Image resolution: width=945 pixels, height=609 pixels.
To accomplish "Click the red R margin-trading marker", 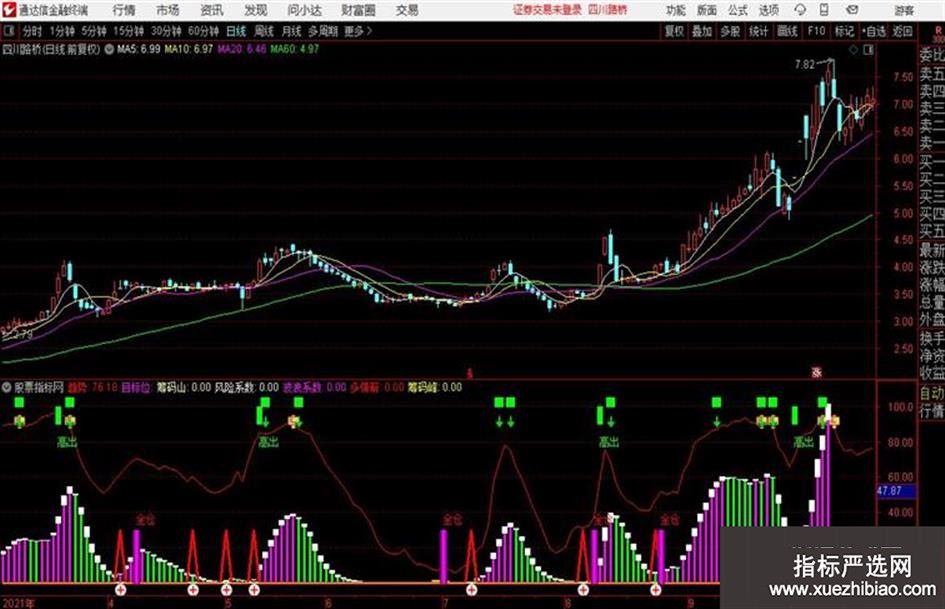I will tap(938, 31).
